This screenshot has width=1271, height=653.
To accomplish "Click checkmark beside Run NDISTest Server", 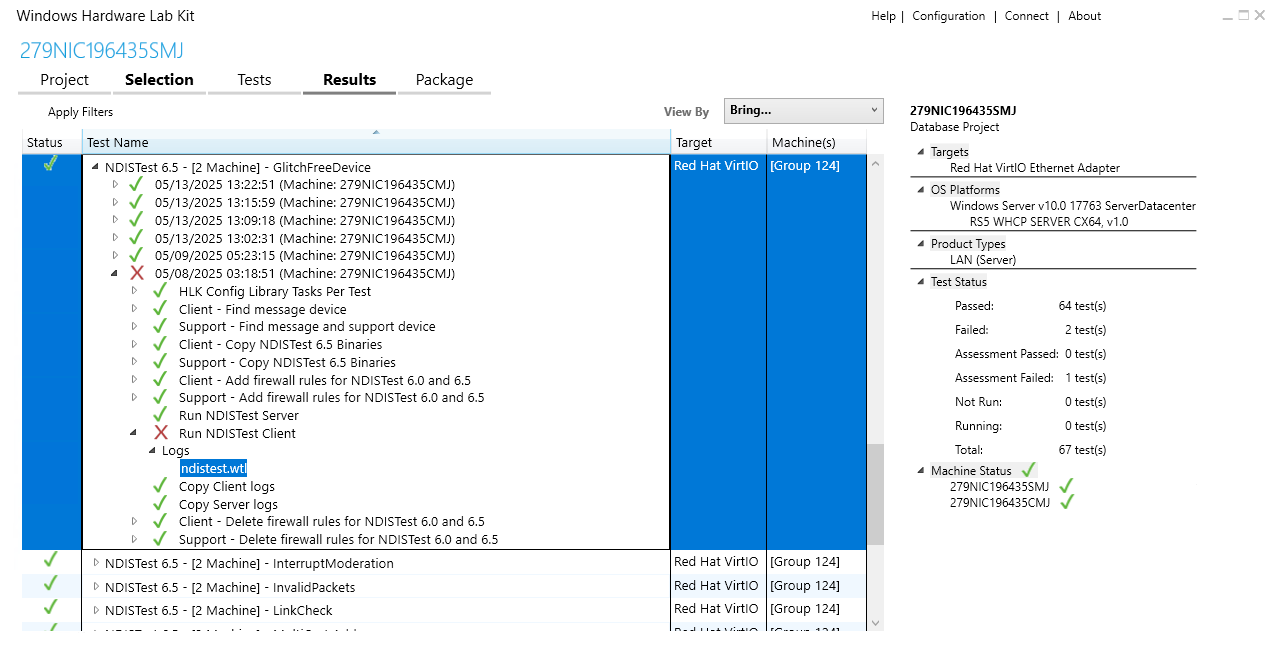I will 160,415.
